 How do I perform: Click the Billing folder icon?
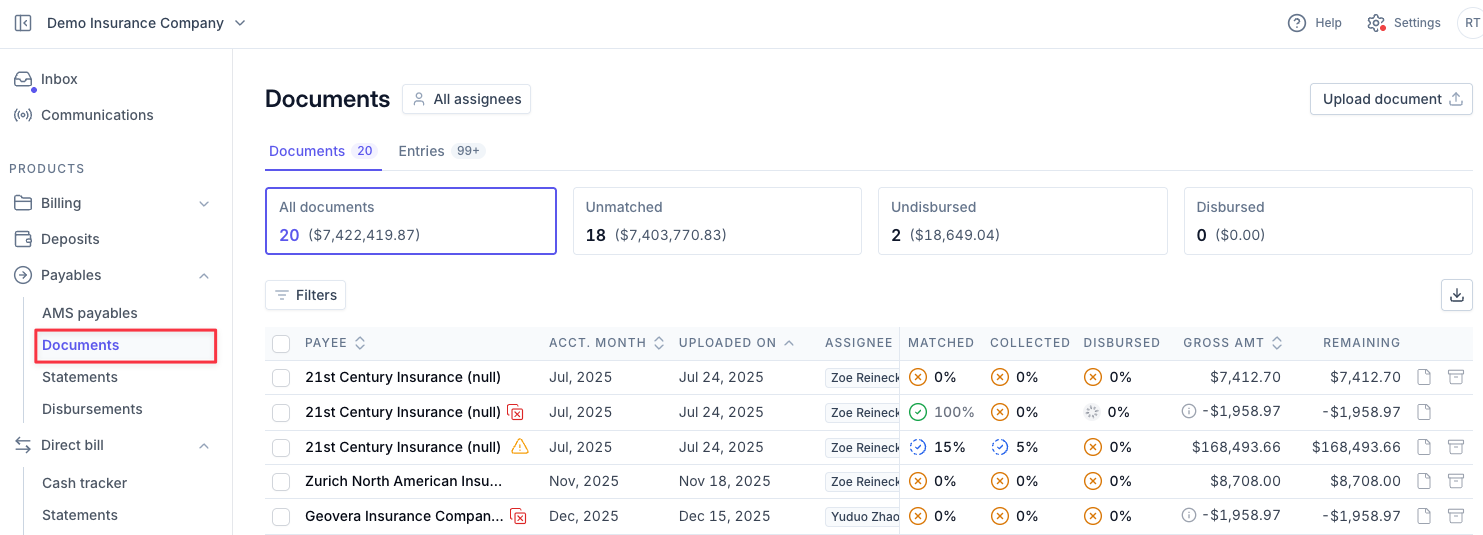point(23,203)
